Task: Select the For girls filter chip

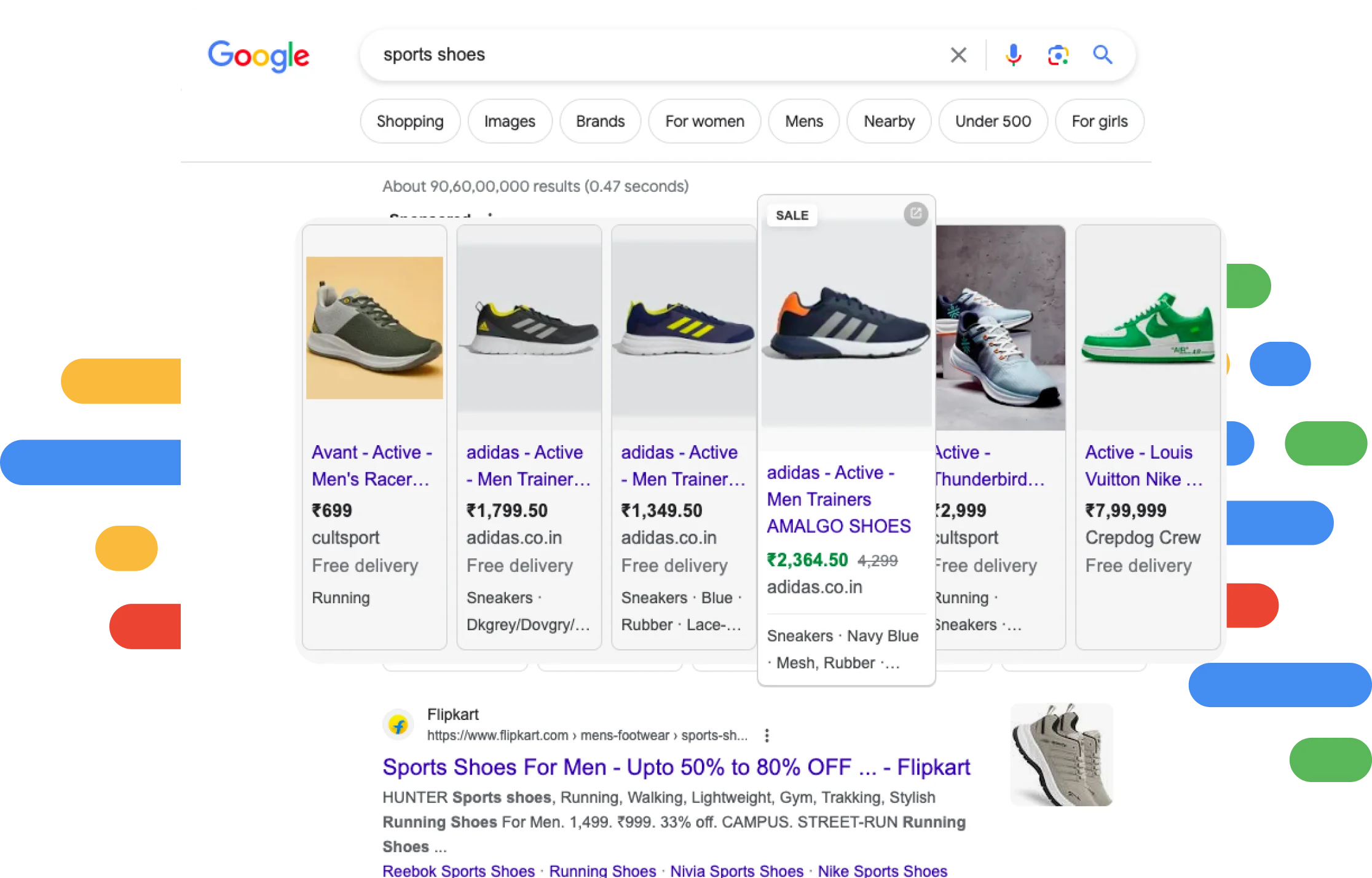Action: click(1100, 121)
